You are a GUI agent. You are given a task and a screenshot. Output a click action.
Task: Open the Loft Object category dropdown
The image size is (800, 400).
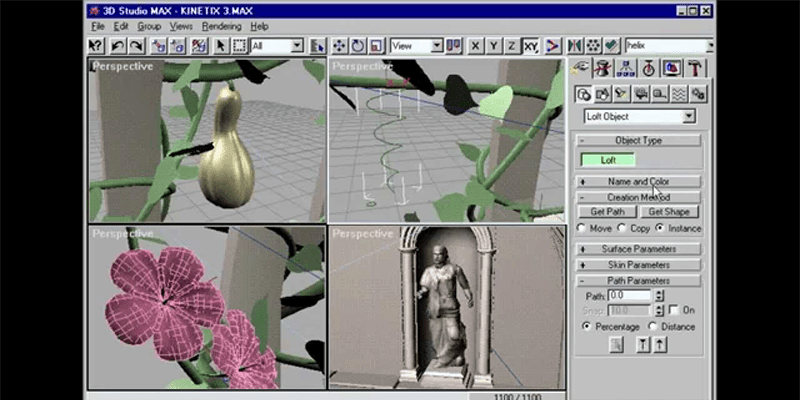click(x=640, y=116)
